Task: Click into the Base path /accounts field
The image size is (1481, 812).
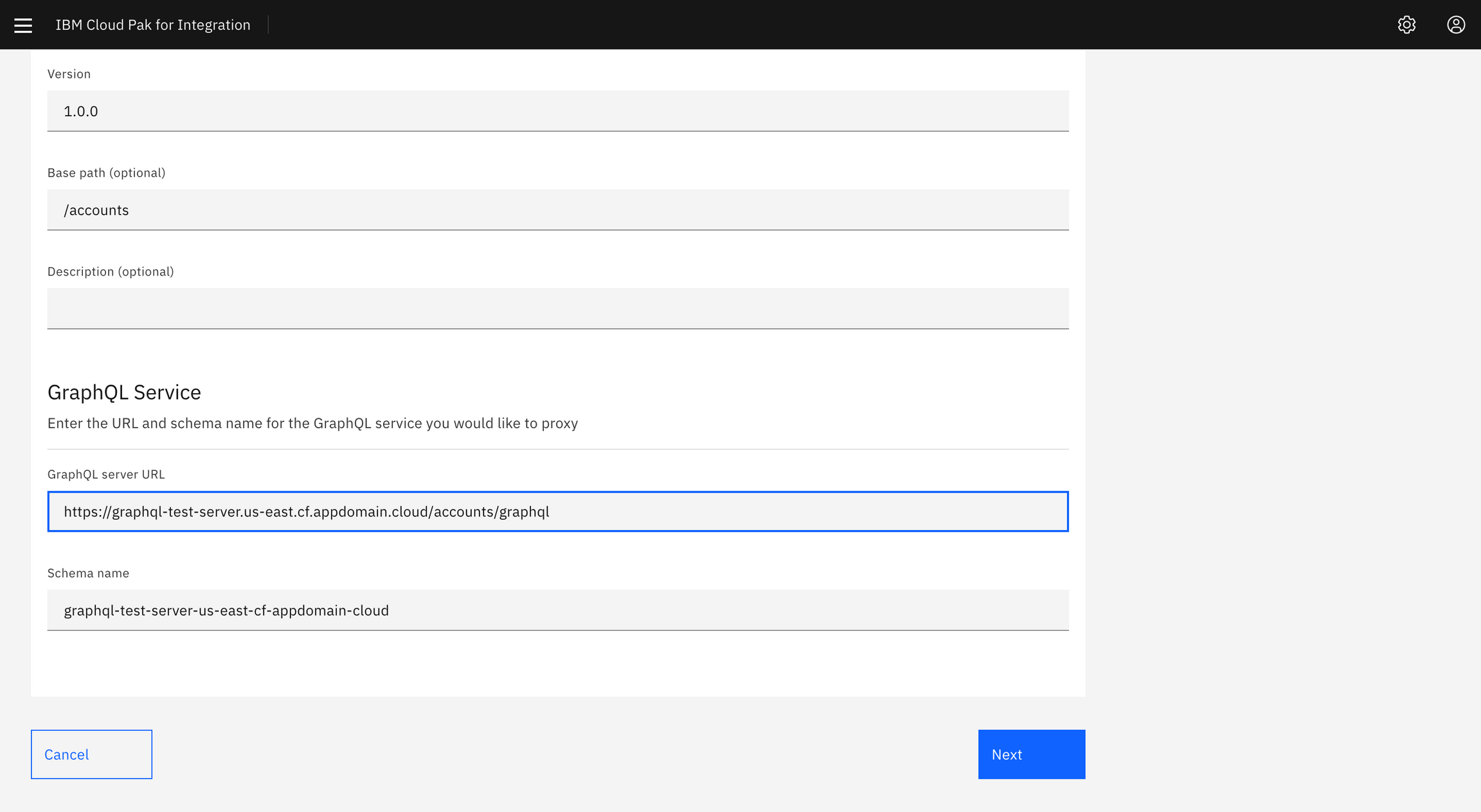Action: [x=557, y=210]
